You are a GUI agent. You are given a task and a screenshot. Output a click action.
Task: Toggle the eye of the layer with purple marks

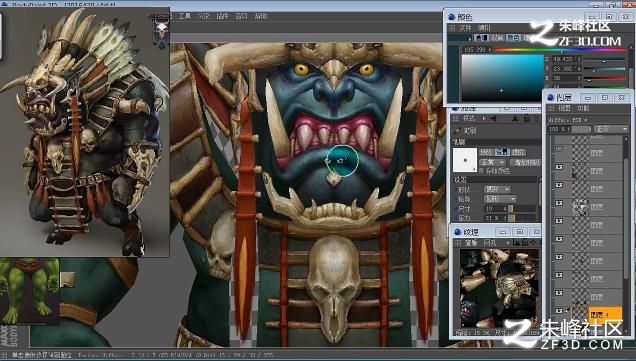click(x=559, y=167)
